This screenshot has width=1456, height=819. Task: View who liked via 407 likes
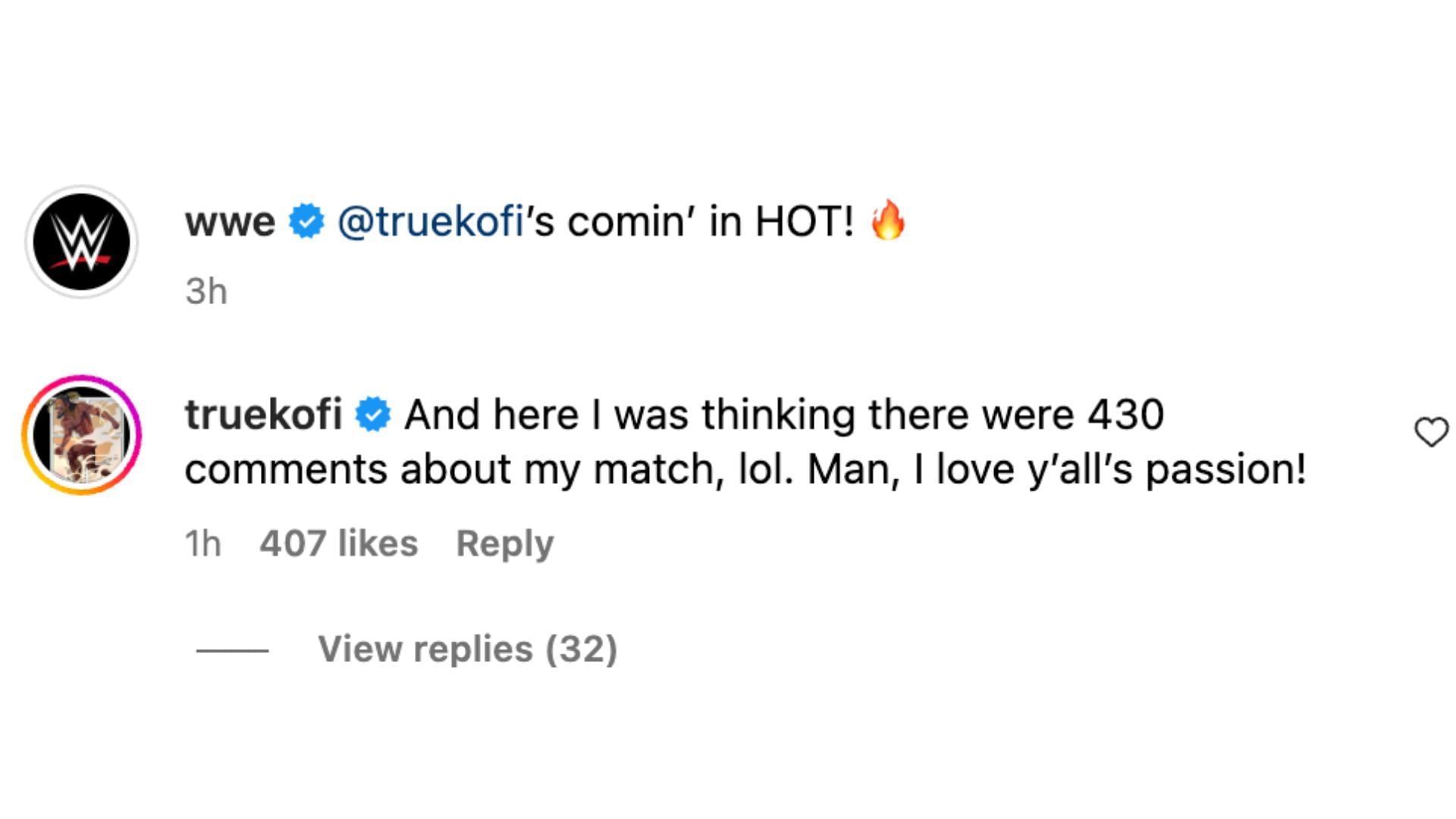click(x=338, y=544)
